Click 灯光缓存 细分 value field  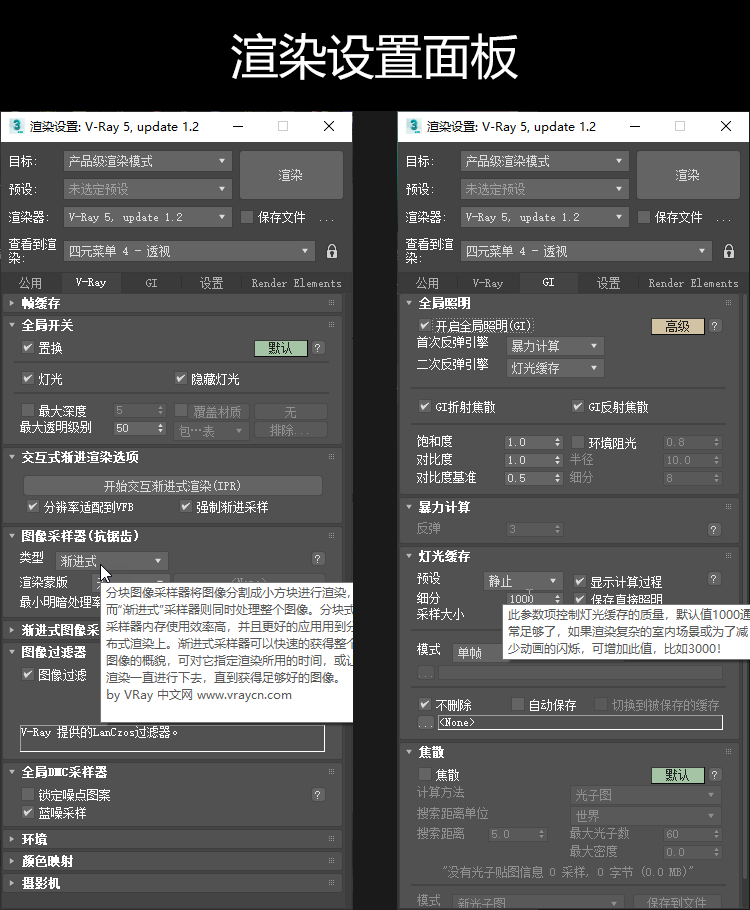[528, 598]
